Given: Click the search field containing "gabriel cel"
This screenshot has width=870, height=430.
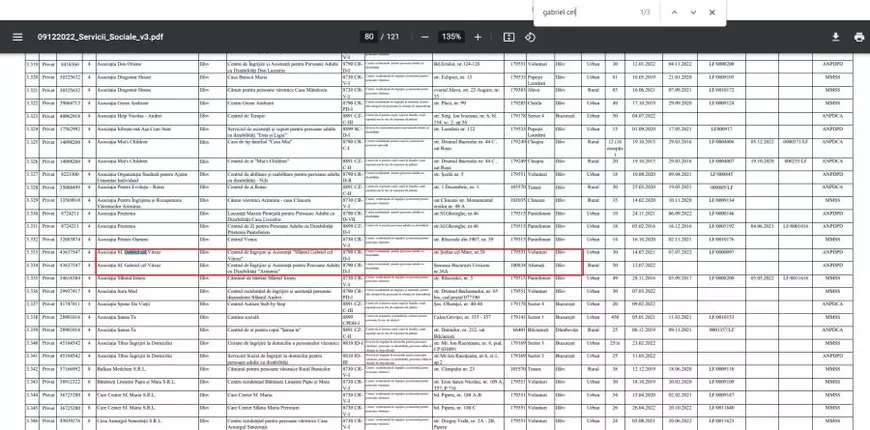Looking at the screenshot, I should tap(585, 12).
